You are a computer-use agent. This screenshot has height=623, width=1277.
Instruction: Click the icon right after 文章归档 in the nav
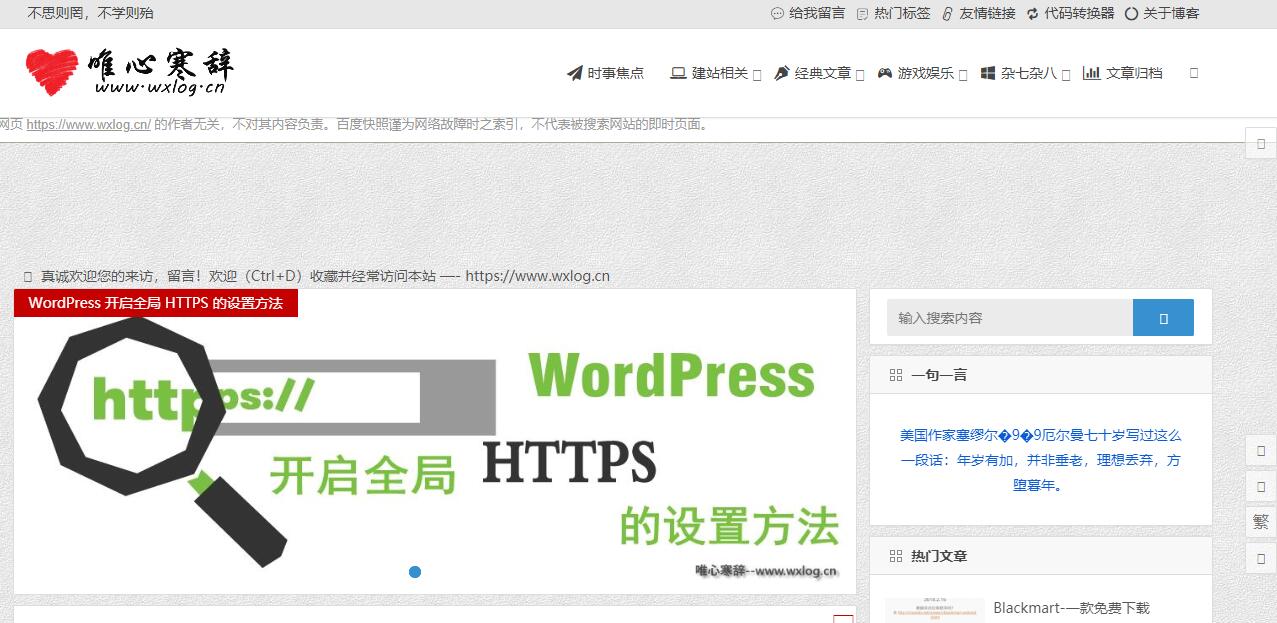tap(1194, 73)
